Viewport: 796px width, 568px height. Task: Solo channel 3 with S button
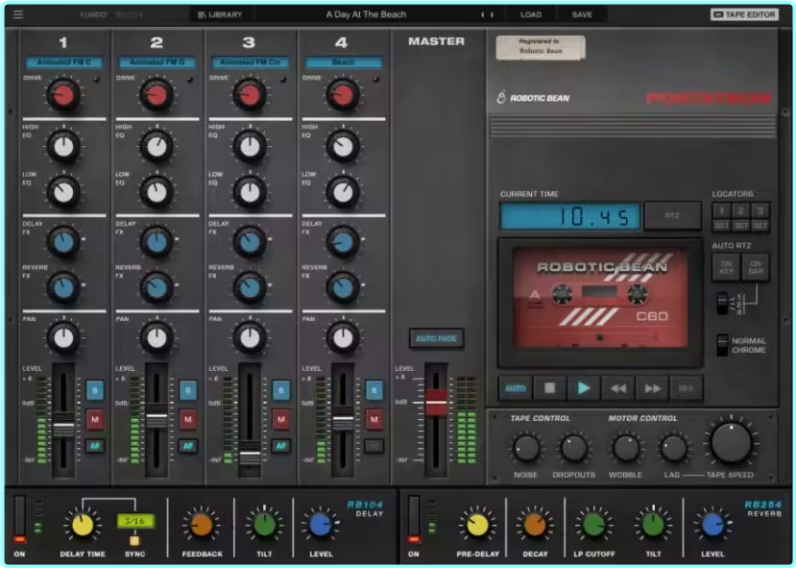click(x=281, y=390)
